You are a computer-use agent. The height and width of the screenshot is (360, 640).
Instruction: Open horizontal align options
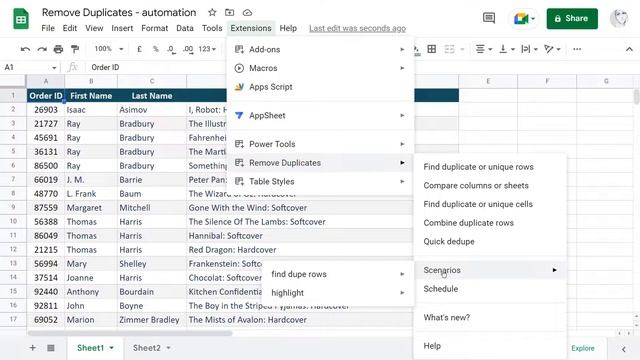pyautogui.click(x=484, y=49)
